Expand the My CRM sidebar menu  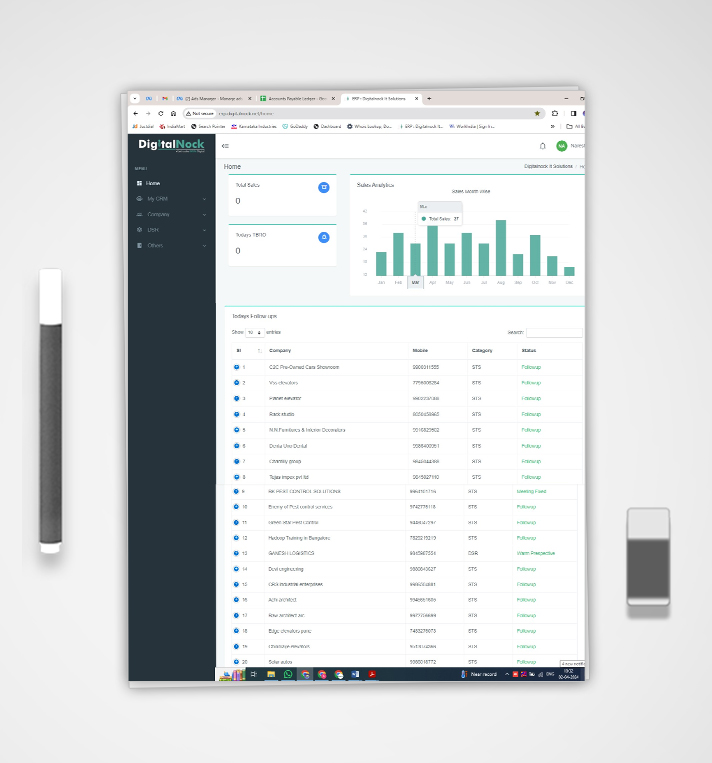click(x=172, y=199)
